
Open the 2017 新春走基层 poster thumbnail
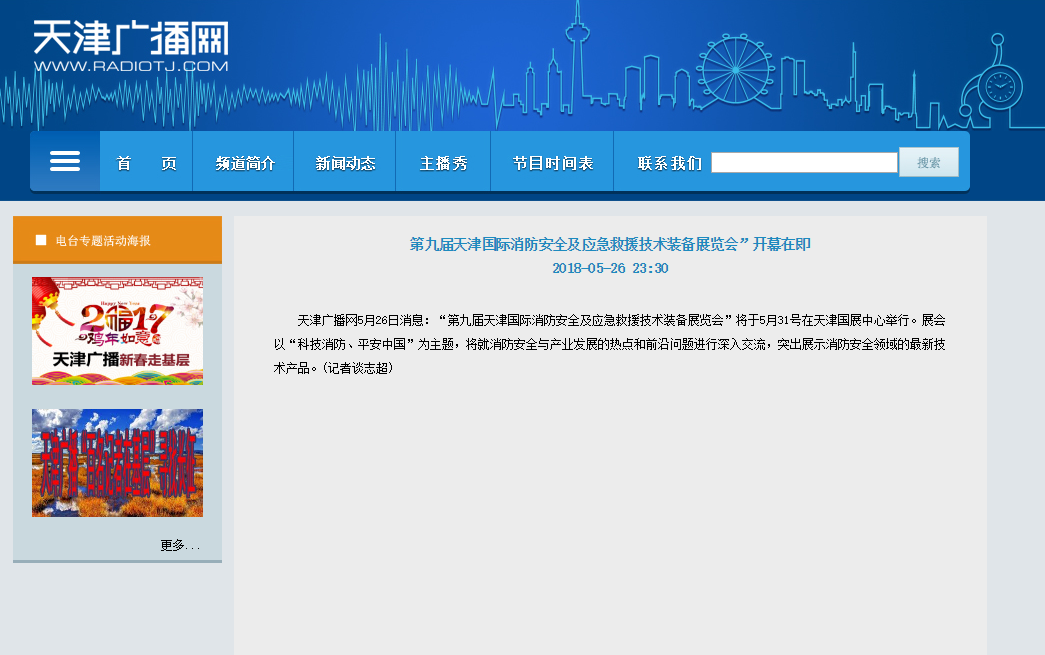point(117,331)
